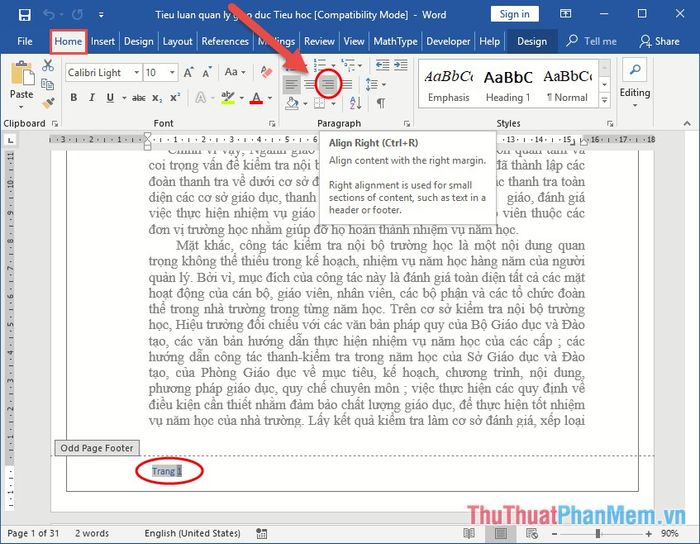
Task: Switch to the Insert tab
Action: click(103, 42)
